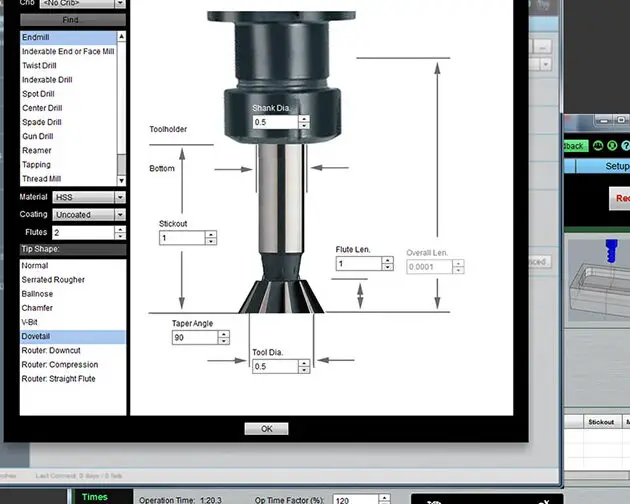
Task: Click the Shank Dia. input field
Action: point(276,122)
